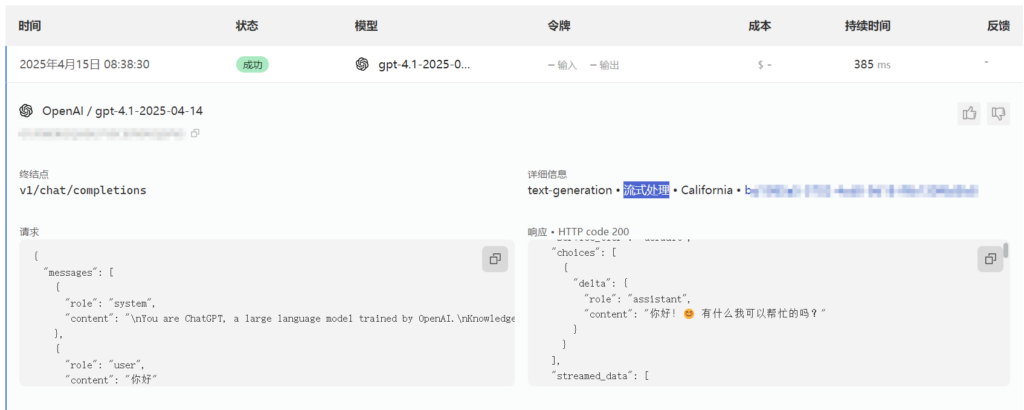This screenshot has height=410, width=1024.
Task: Click model name gpt-4.1-2025-0... in row
Action: pos(424,65)
